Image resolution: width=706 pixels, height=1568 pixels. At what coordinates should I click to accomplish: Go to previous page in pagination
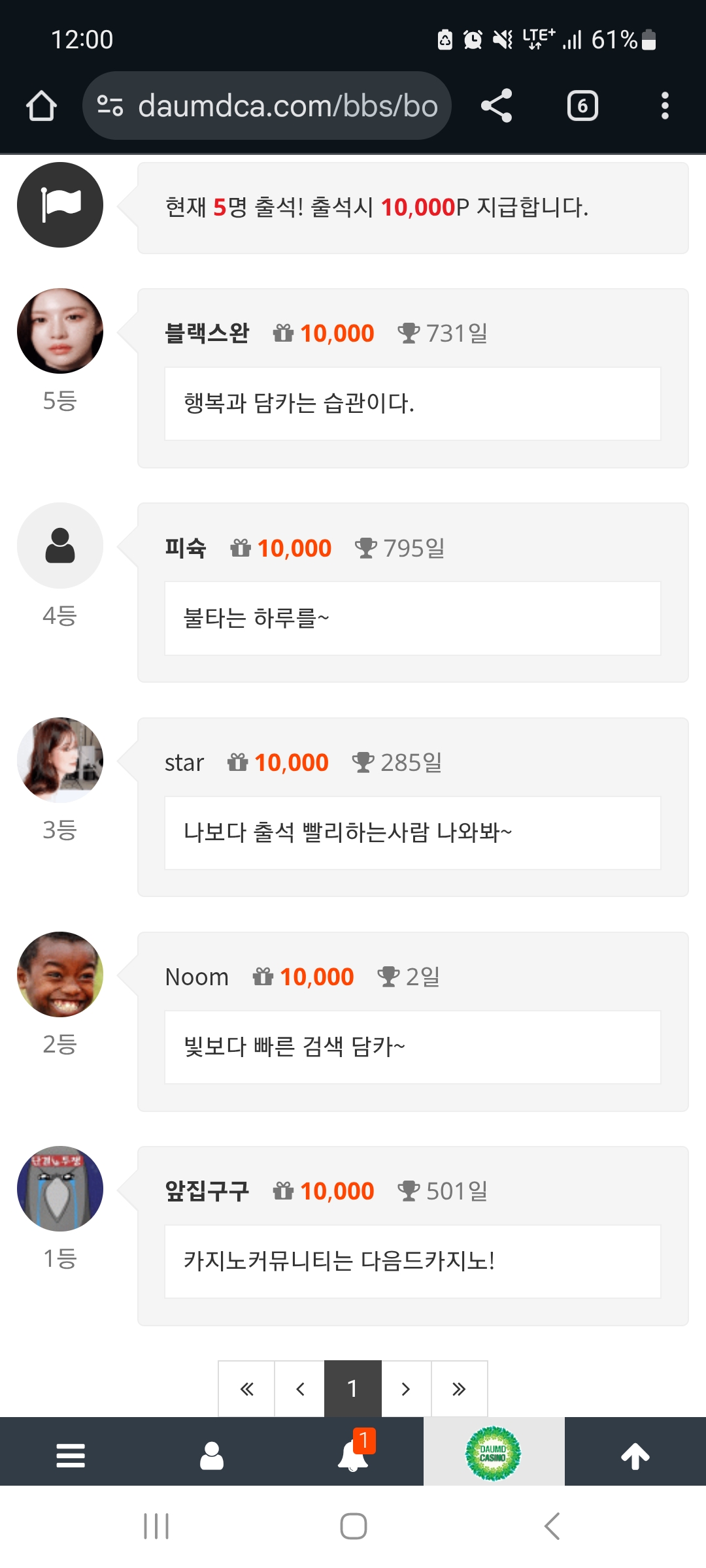click(x=300, y=1388)
